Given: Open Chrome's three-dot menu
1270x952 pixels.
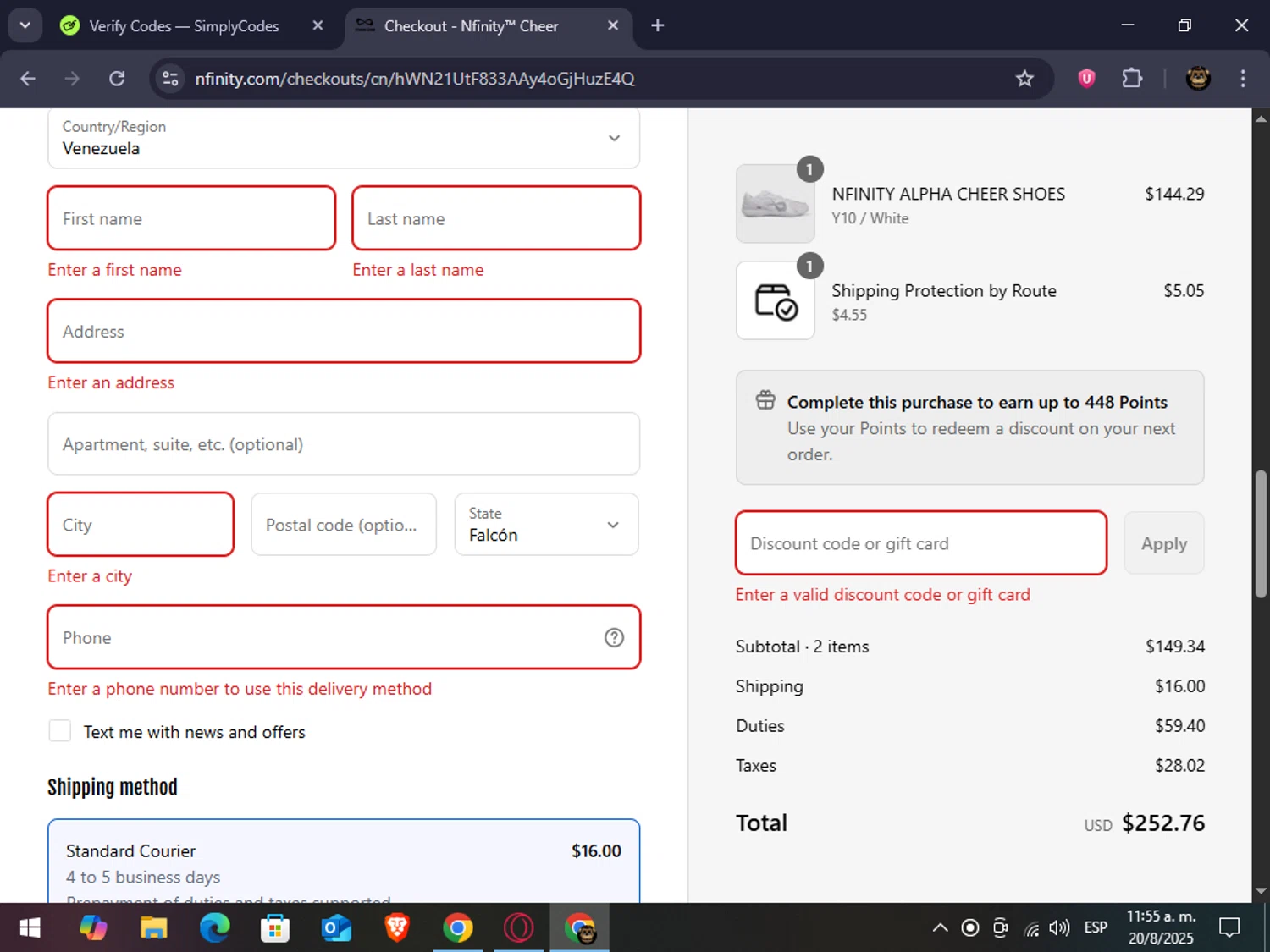Looking at the screenshot, I should 1243,79.
